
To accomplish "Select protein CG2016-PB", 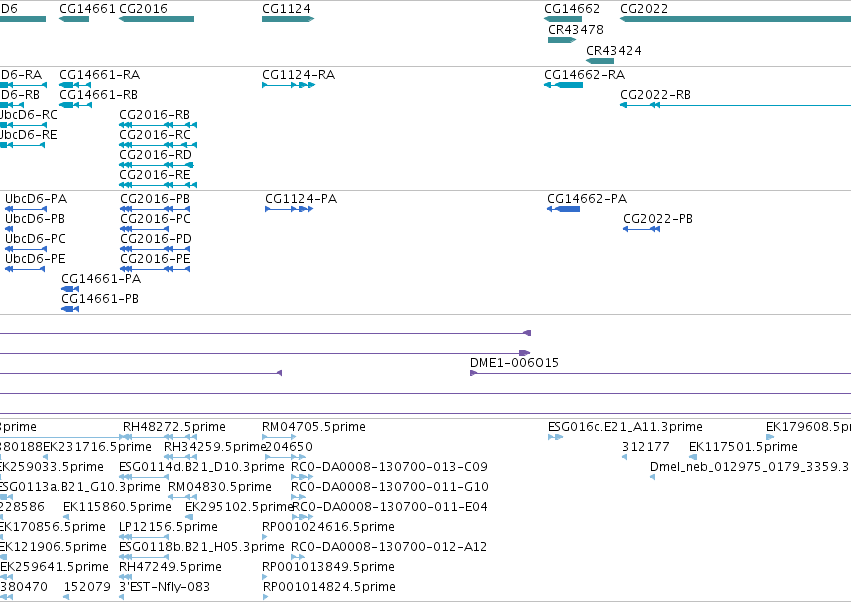I will point(155,199).
